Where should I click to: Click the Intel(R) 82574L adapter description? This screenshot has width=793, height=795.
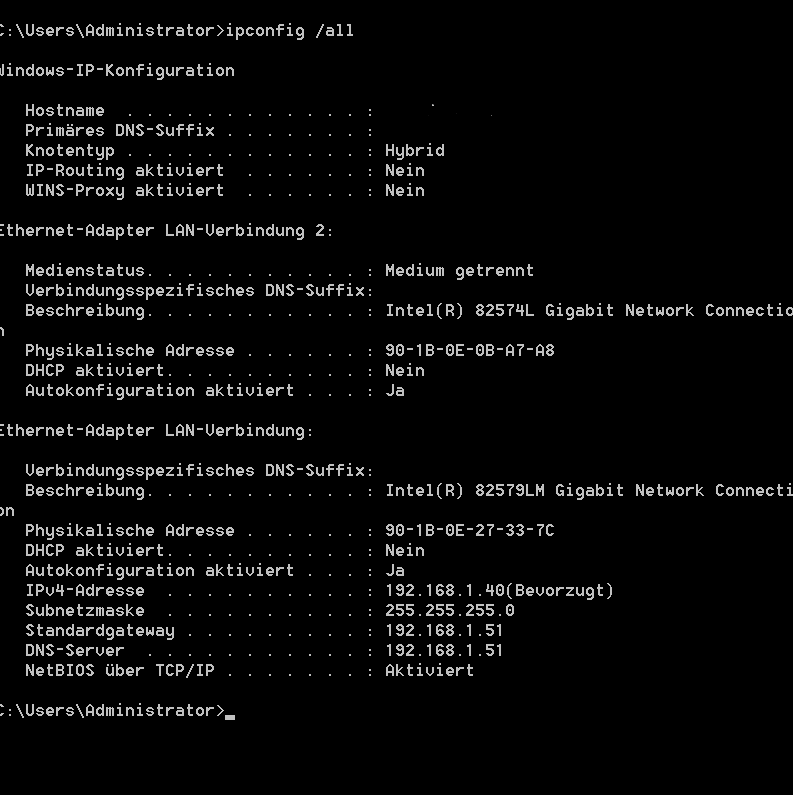pyautogui.click(x=589, y=310)
